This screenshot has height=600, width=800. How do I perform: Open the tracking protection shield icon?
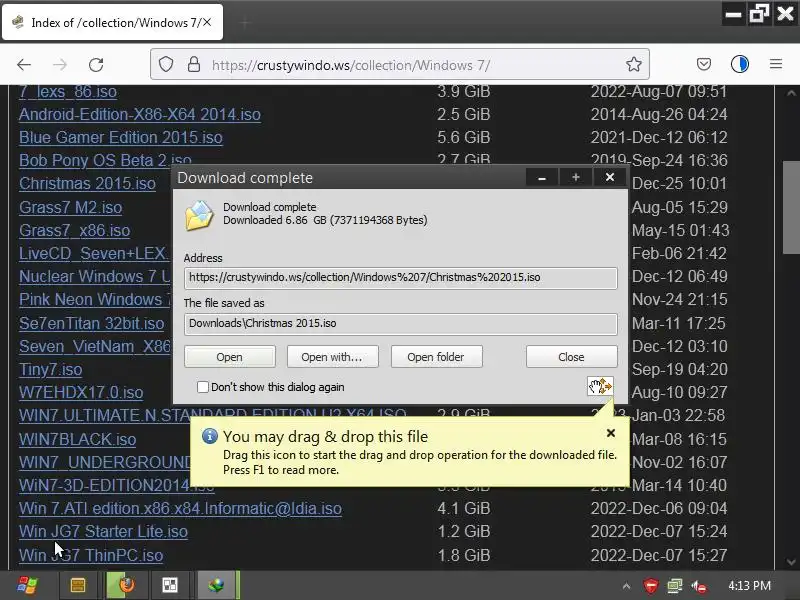click(166, 65)
